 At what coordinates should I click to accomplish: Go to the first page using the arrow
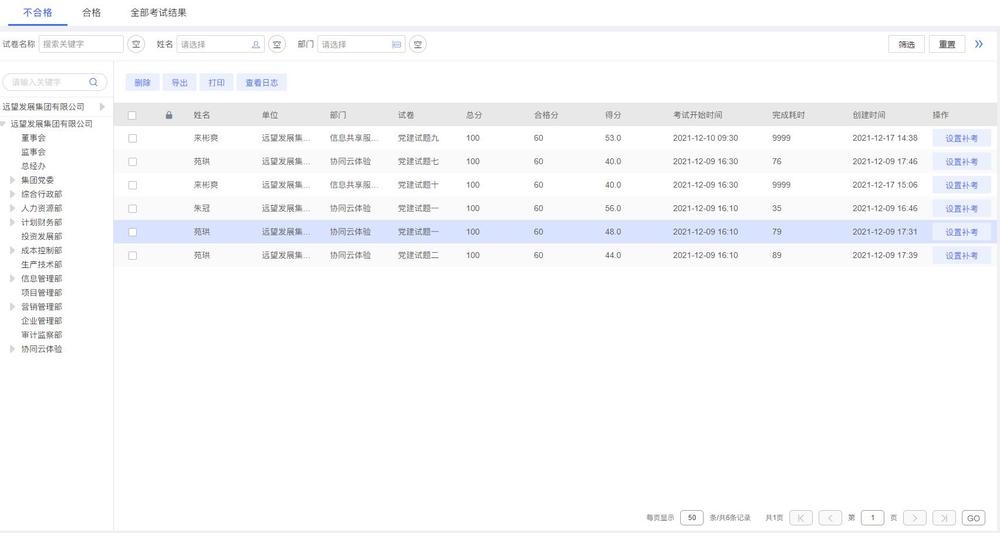tap(801, 518)
